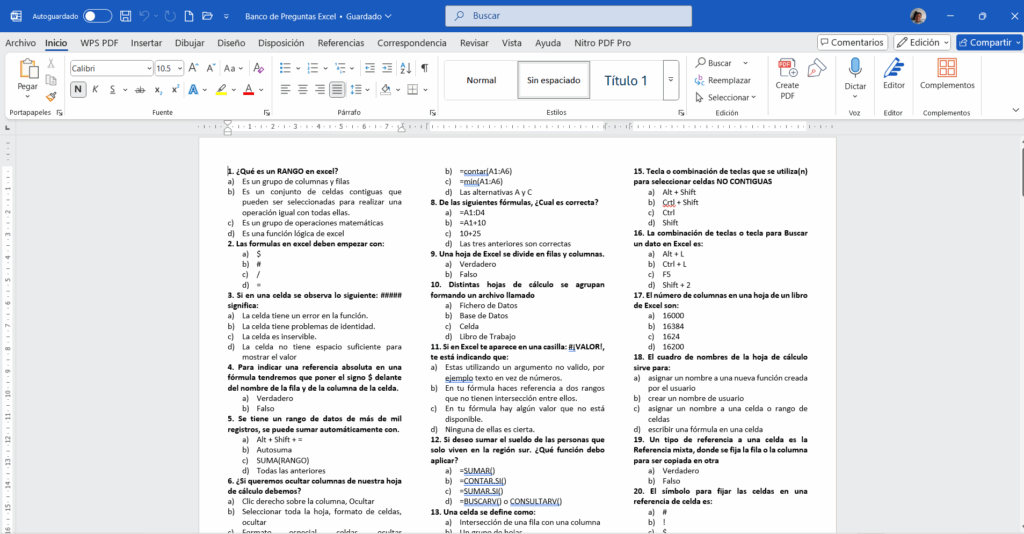The width and height of the screenshot is (1024, 534).
Task: Click the Open folder icon
Action: click(x=207, y=16)
